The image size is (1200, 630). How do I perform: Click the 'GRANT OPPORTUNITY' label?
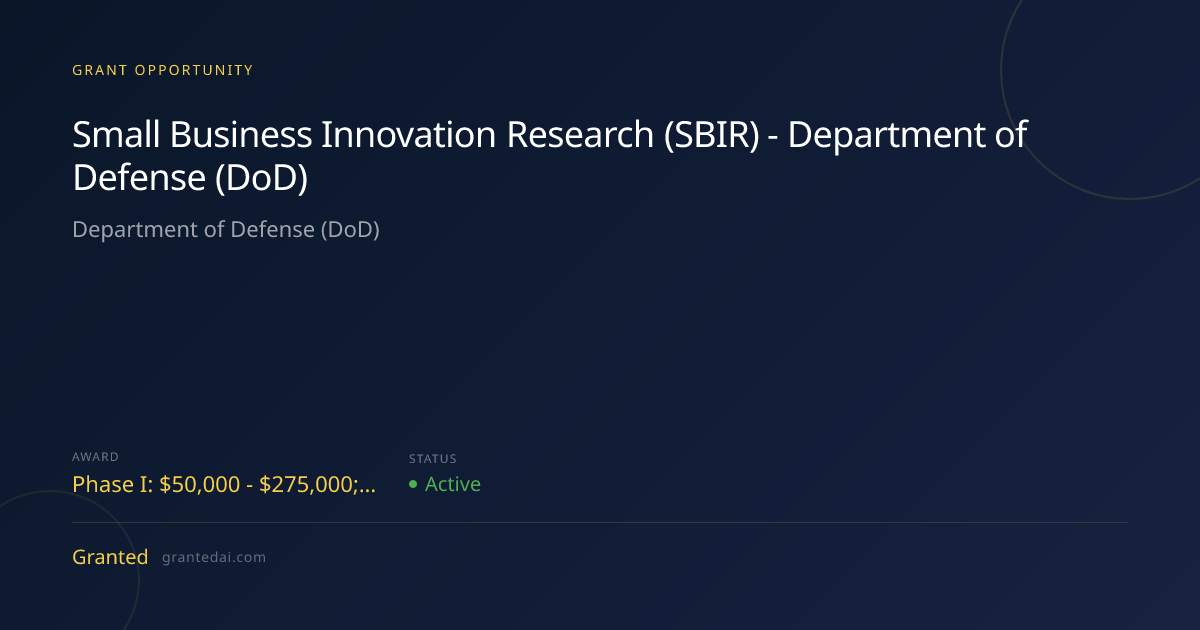pos(163,70)
